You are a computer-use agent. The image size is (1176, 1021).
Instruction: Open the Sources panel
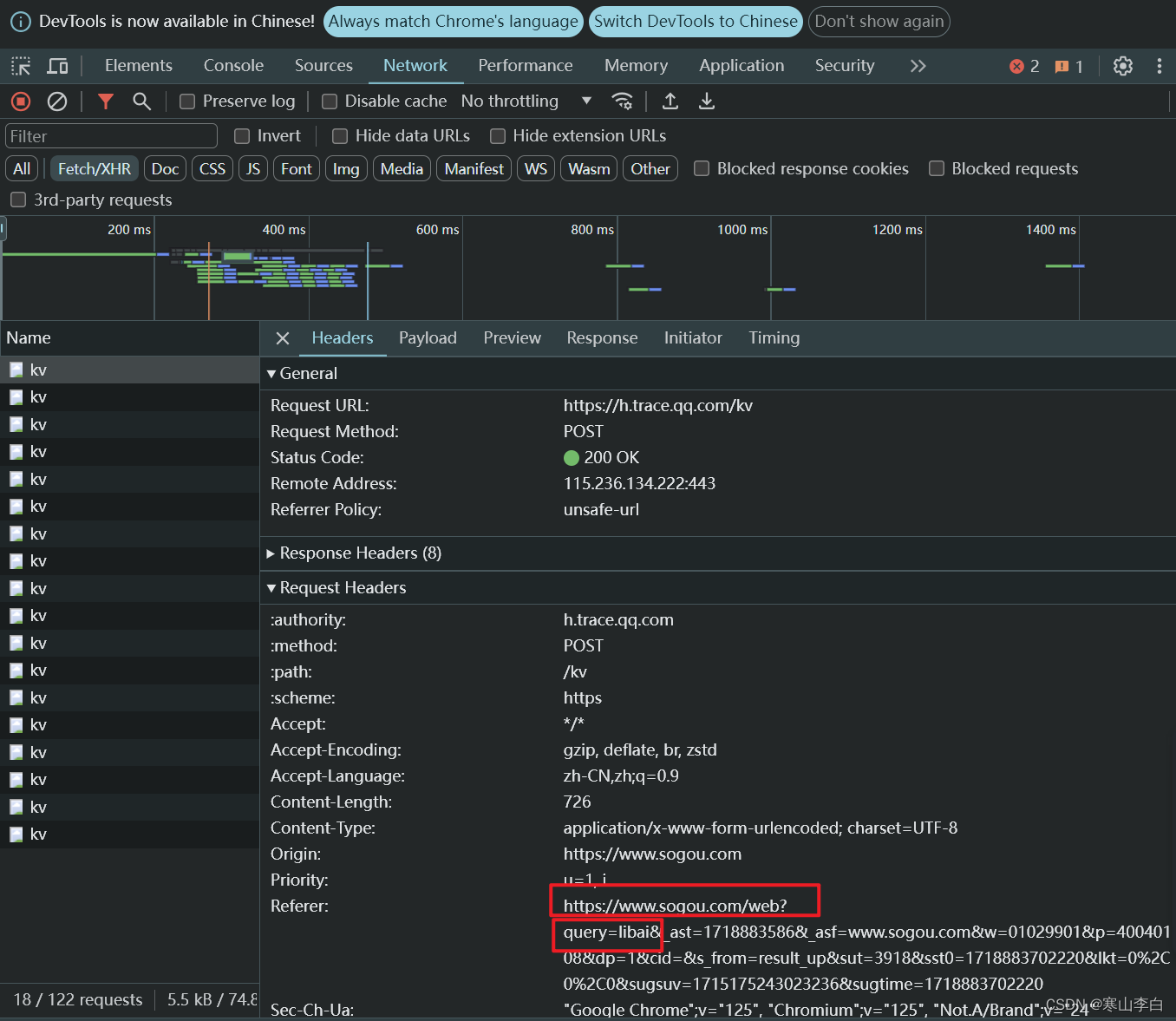323,66
